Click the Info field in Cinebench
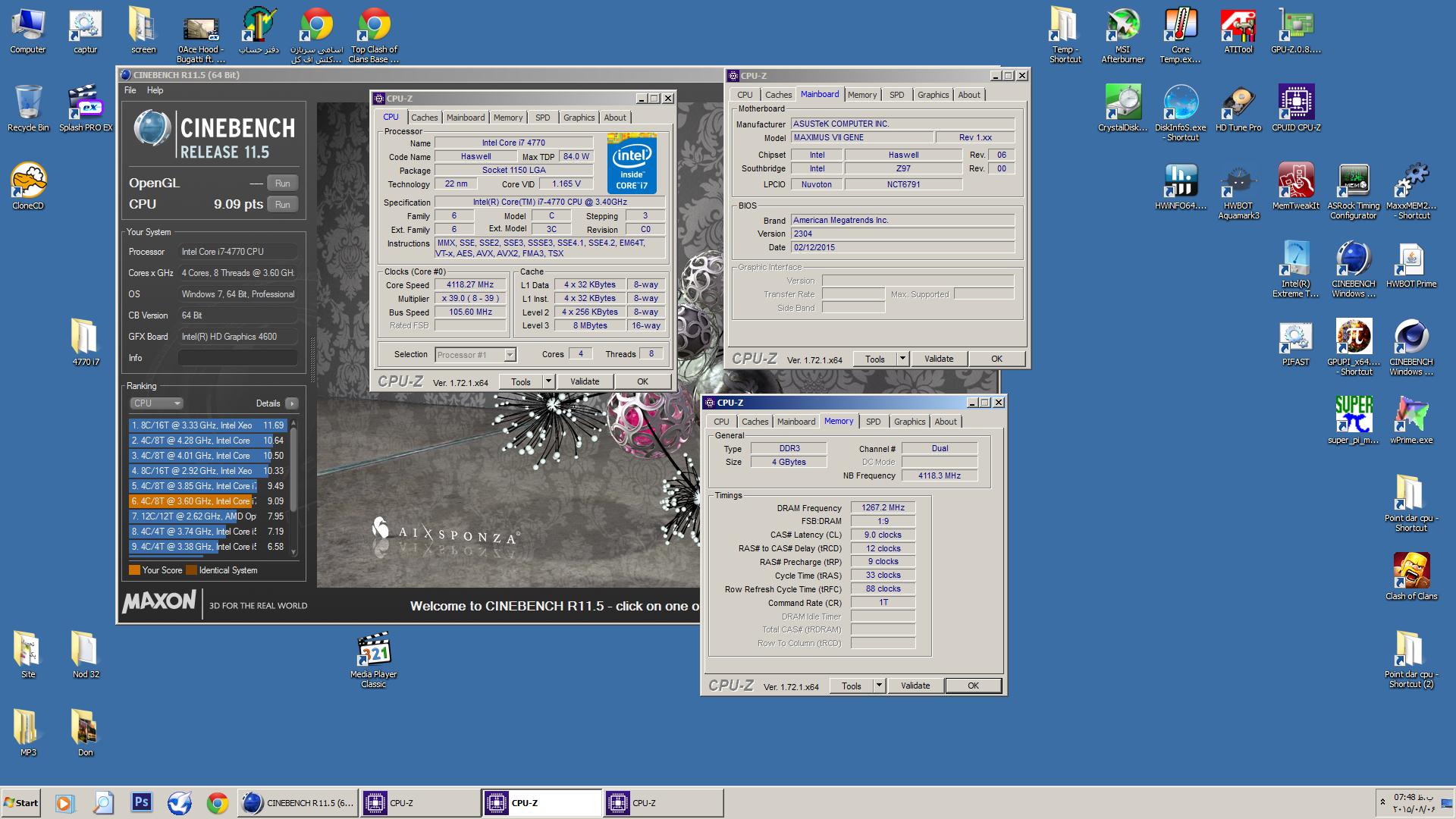Viewport: 1456px width, 819px height. point(237,358)
